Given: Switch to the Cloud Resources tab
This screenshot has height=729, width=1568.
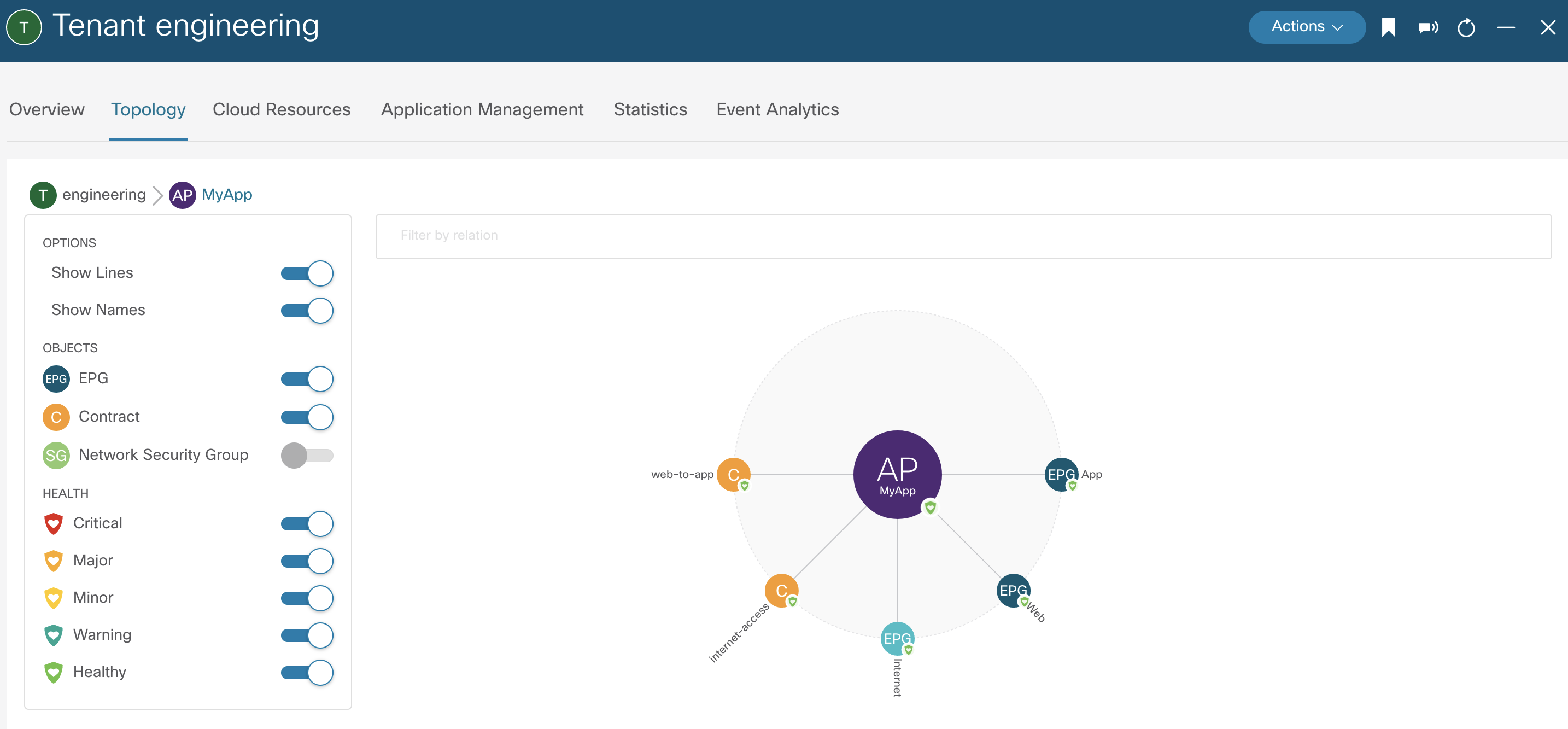Looking at the screenshot, I should tap(281, 109).
